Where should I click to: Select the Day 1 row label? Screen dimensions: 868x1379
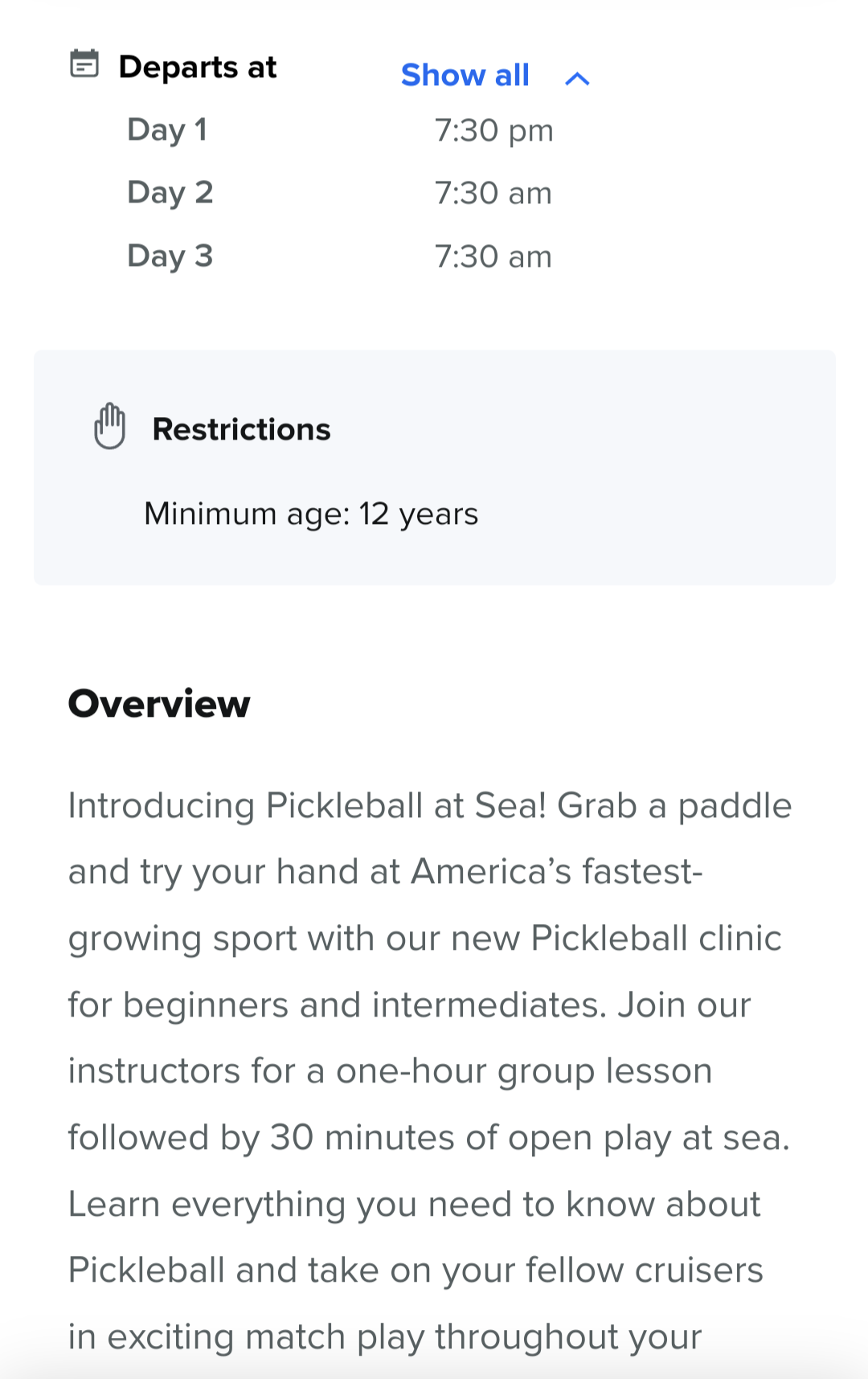coord(167,130)
